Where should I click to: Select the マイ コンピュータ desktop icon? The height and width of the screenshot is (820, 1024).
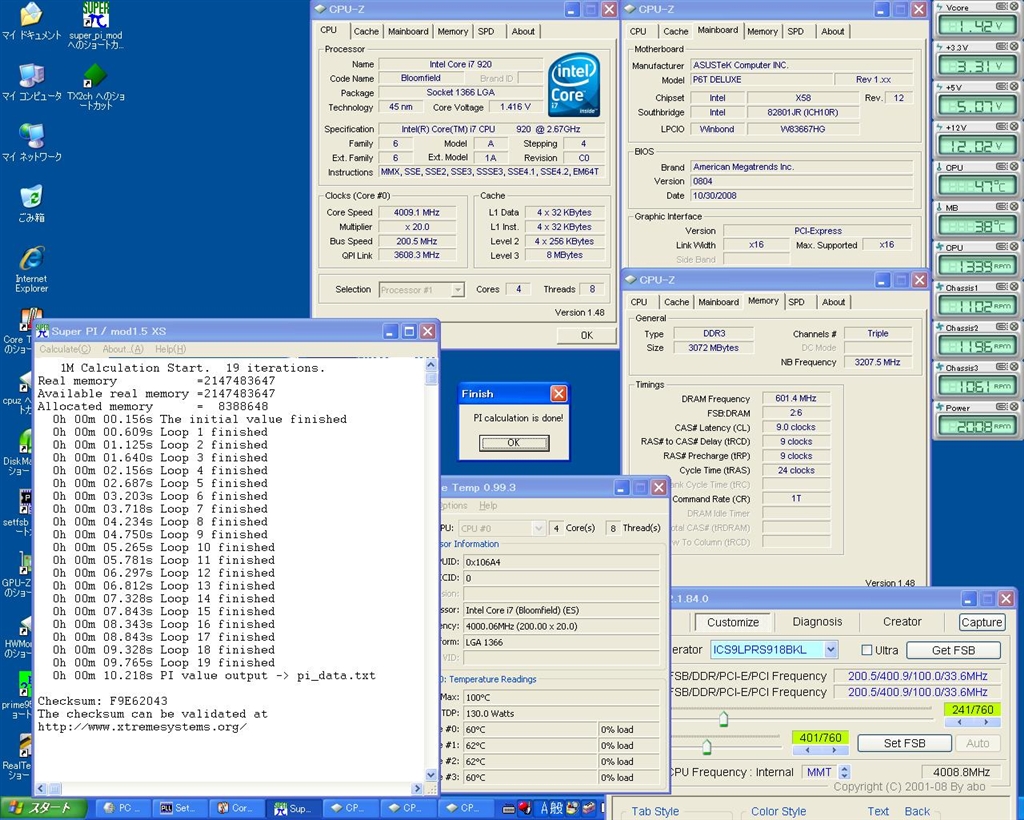tap(31, 77)
